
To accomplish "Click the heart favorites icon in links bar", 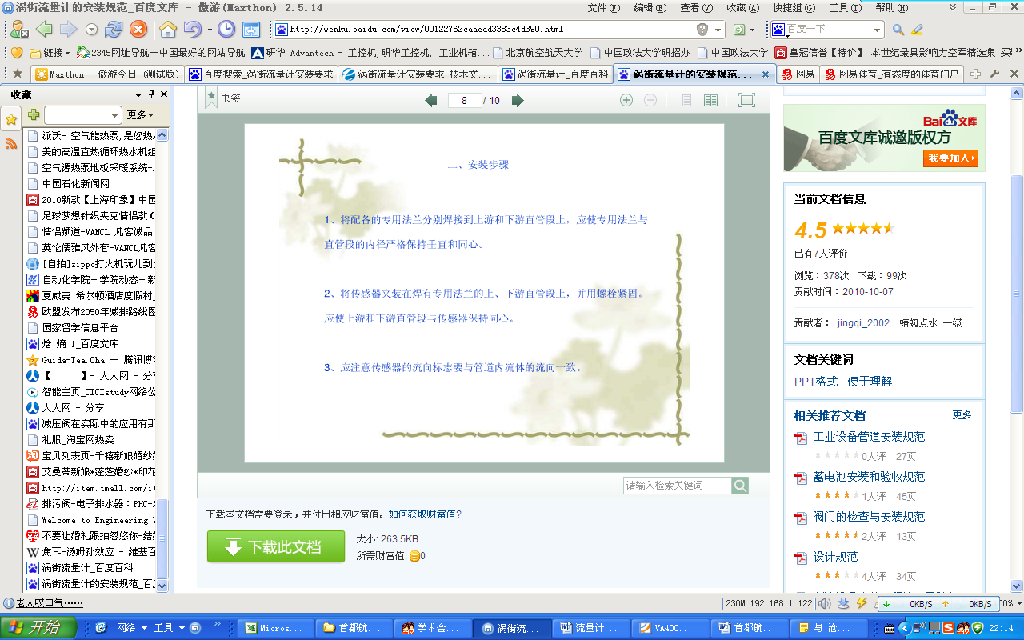I will 16,52.
